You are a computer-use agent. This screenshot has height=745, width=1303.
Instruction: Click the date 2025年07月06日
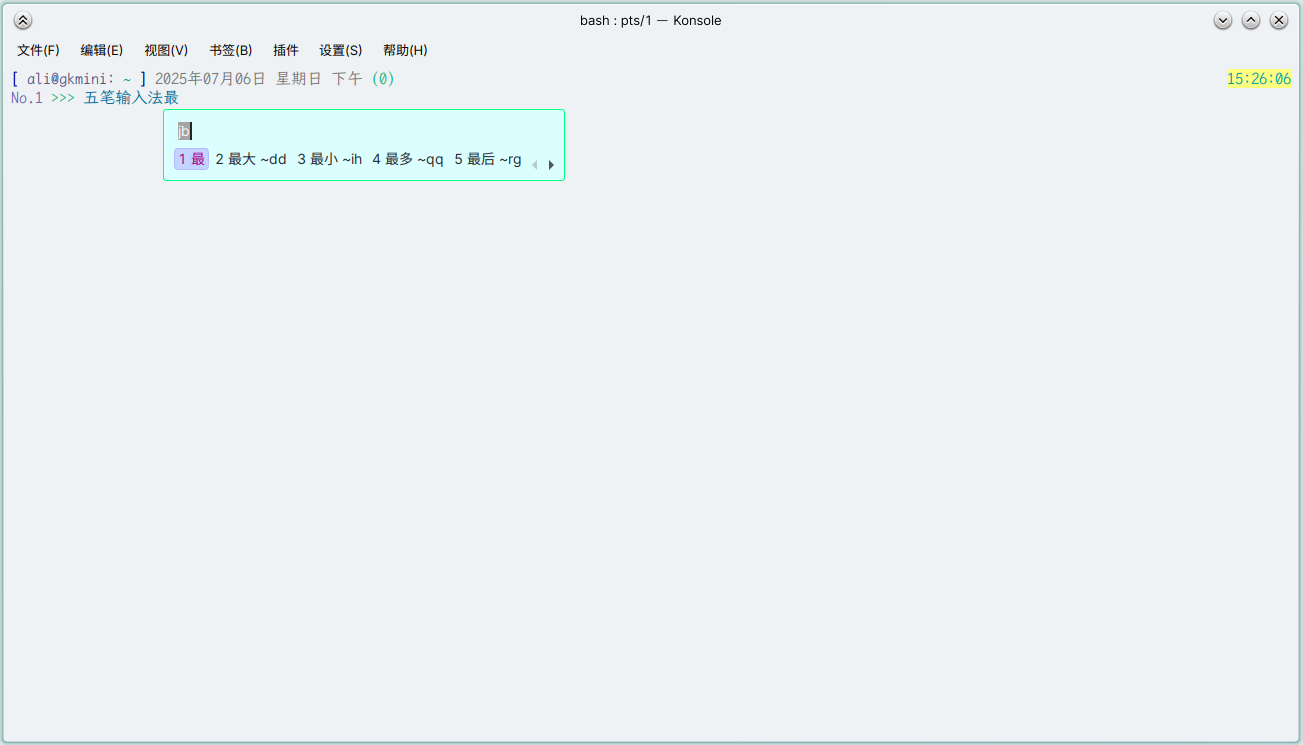(210, 79)
